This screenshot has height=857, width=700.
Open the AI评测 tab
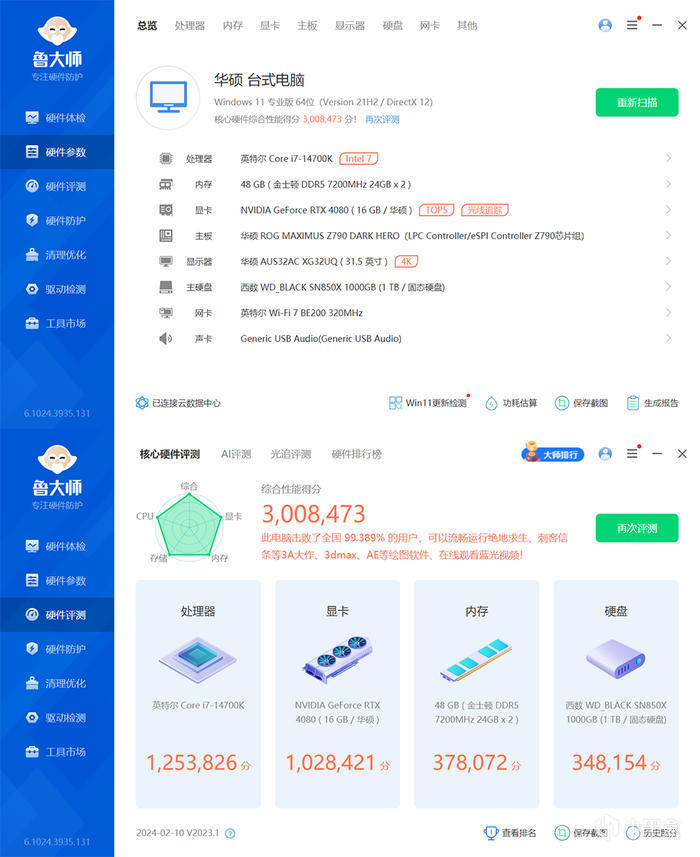pos(236,454)
